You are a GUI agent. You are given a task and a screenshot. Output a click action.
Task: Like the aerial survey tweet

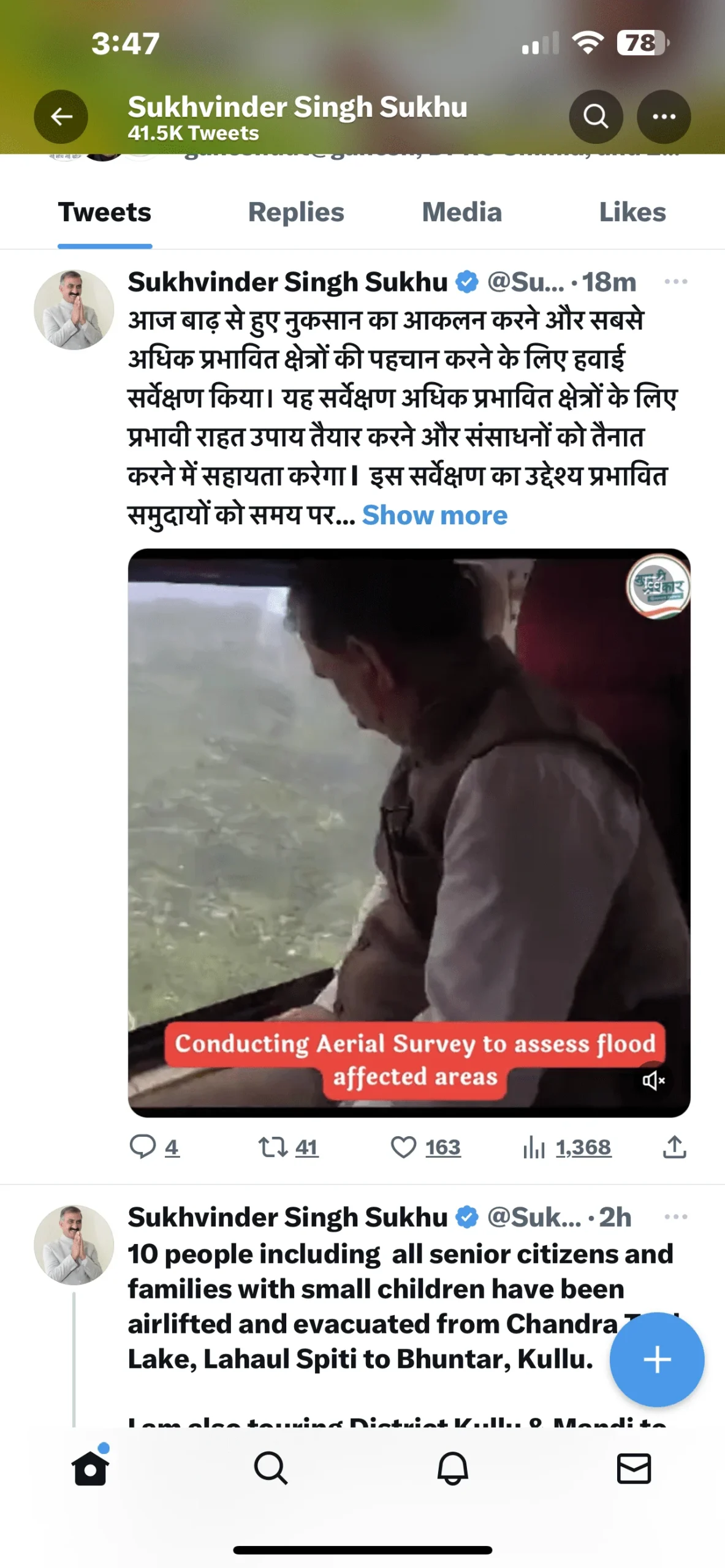(x=425, y=1147)
